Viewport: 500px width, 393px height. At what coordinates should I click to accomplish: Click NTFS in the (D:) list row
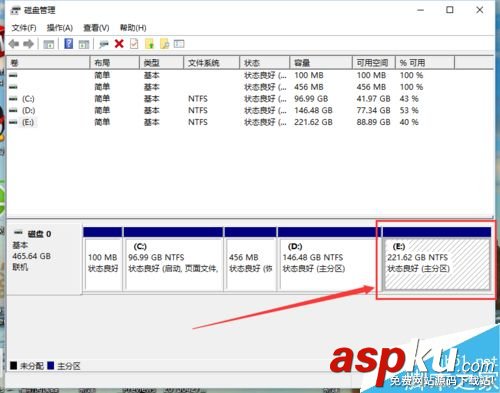(x=198, y=111)
